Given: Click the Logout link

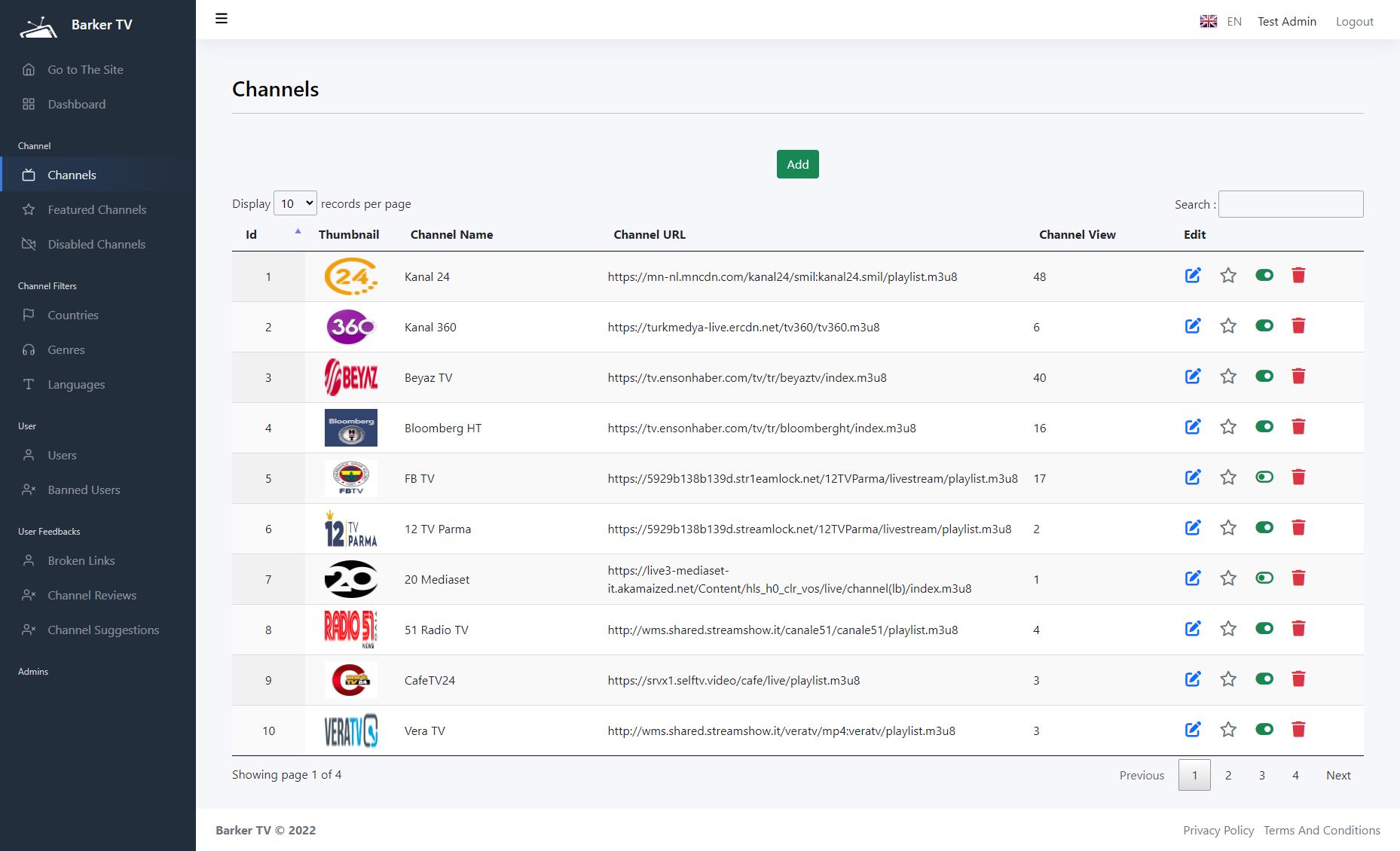Looking at the screenshot, I should tap(1354, 22).
